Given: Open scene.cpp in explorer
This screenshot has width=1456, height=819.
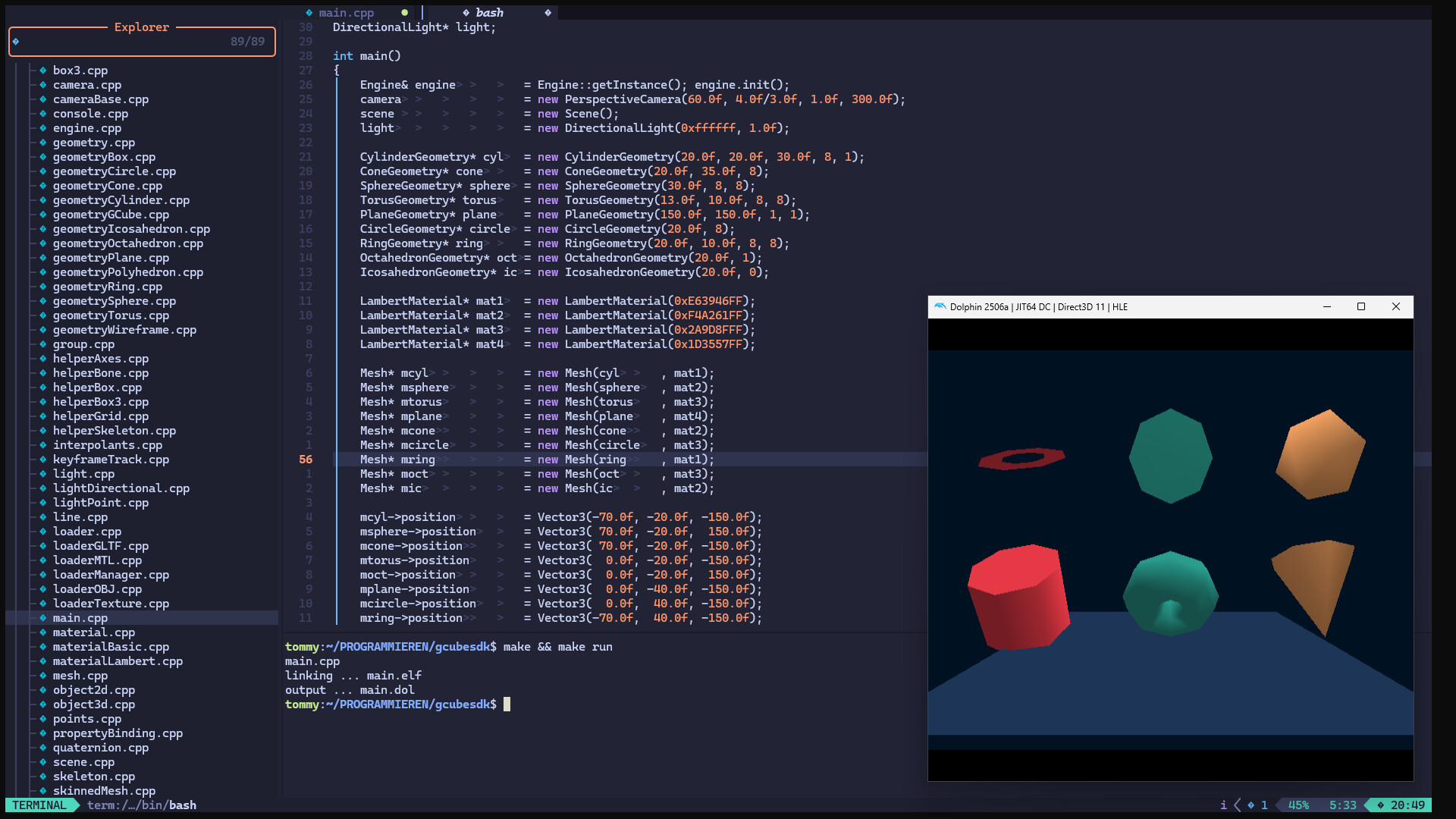Looking at the screenshot, I should coord(83,762).
